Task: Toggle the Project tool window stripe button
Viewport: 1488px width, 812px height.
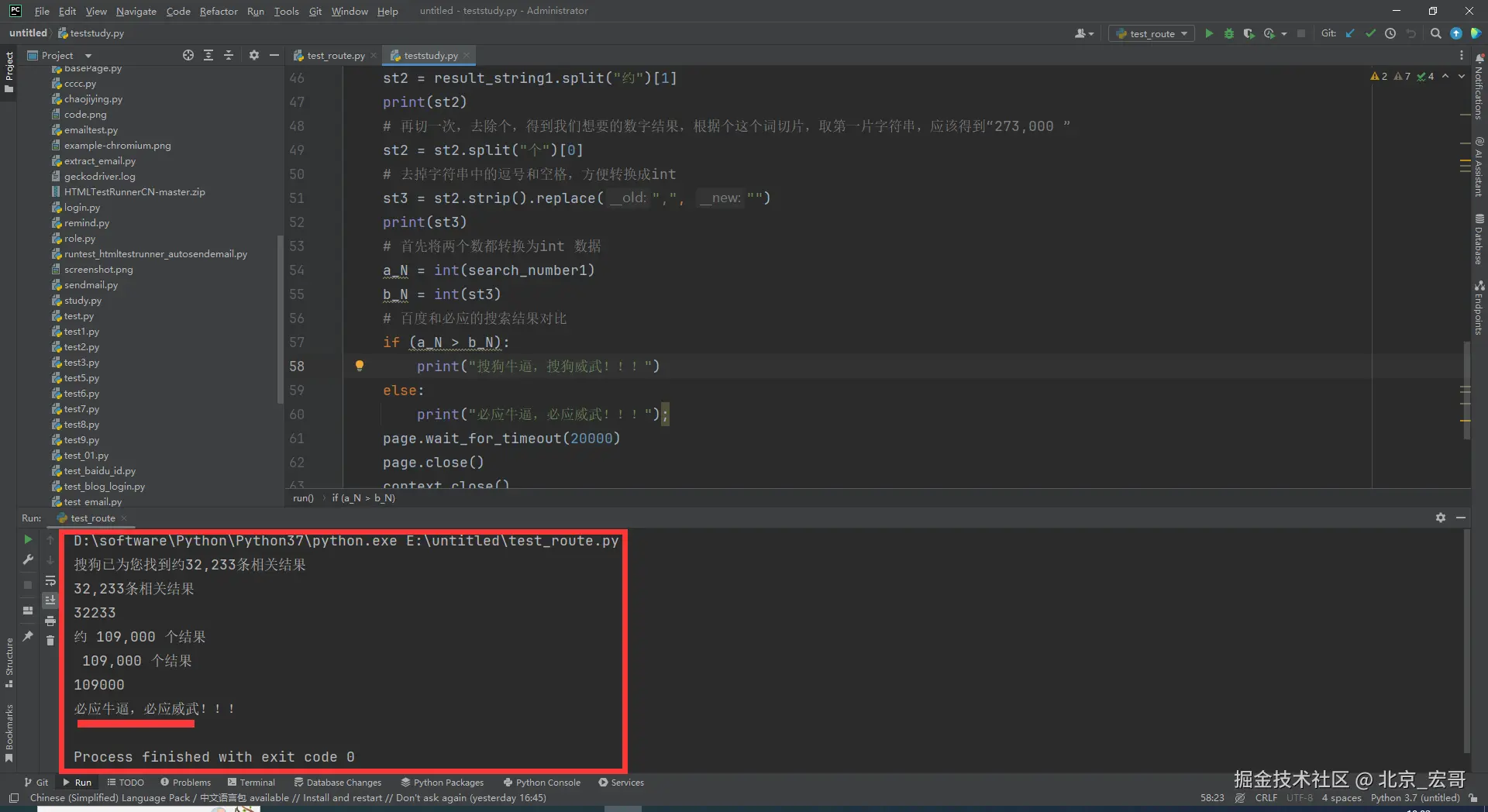Action: point(9,72)
